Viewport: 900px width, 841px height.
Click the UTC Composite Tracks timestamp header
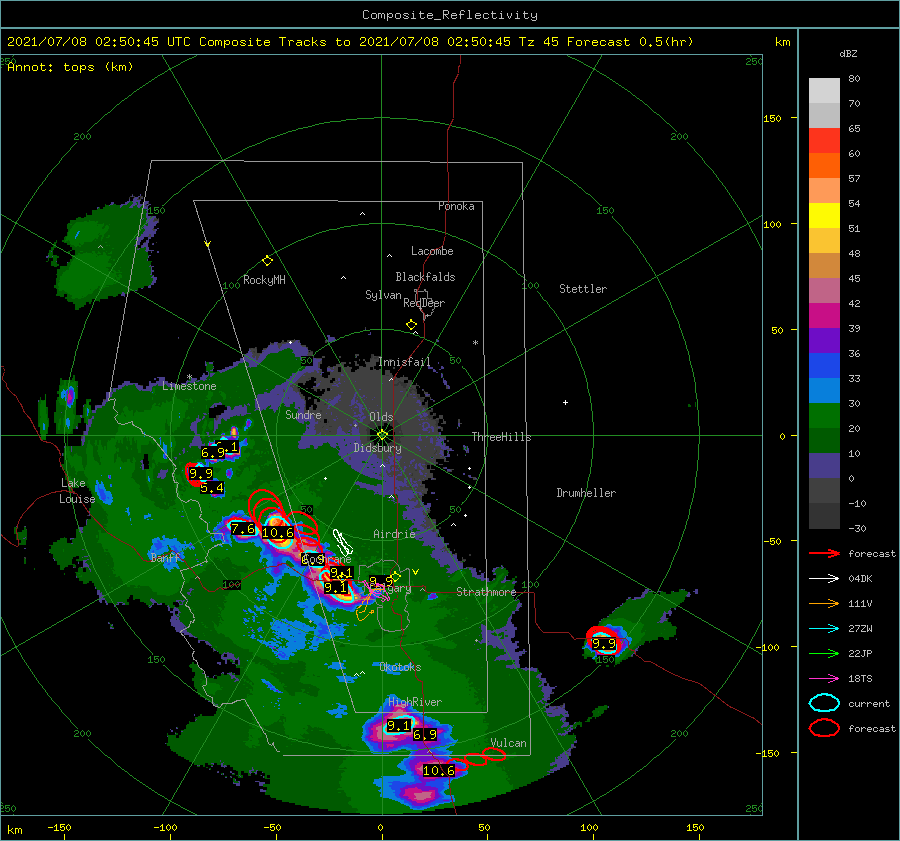click(350, 42)
